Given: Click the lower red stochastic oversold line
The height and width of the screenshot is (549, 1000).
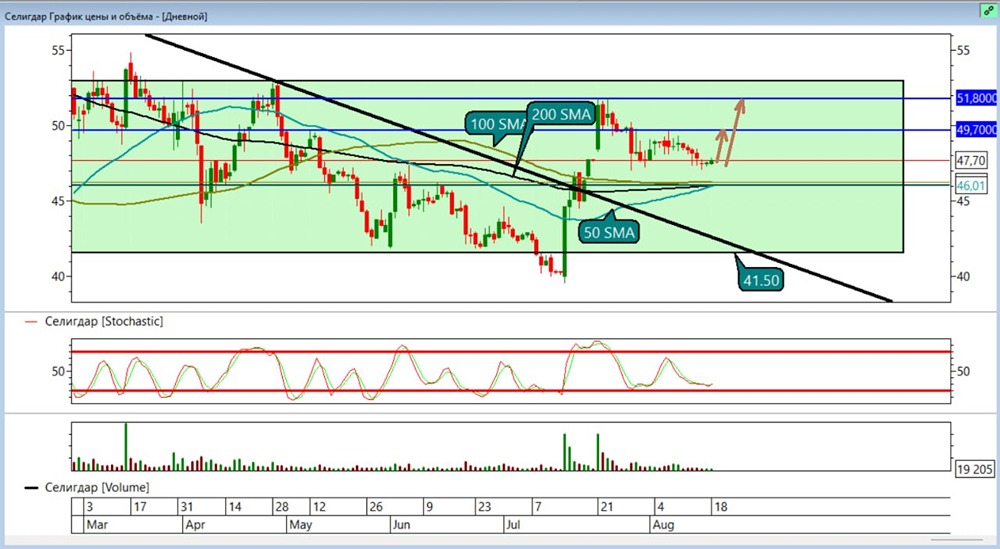Looking at the screenshot, I should coord(511,391).
